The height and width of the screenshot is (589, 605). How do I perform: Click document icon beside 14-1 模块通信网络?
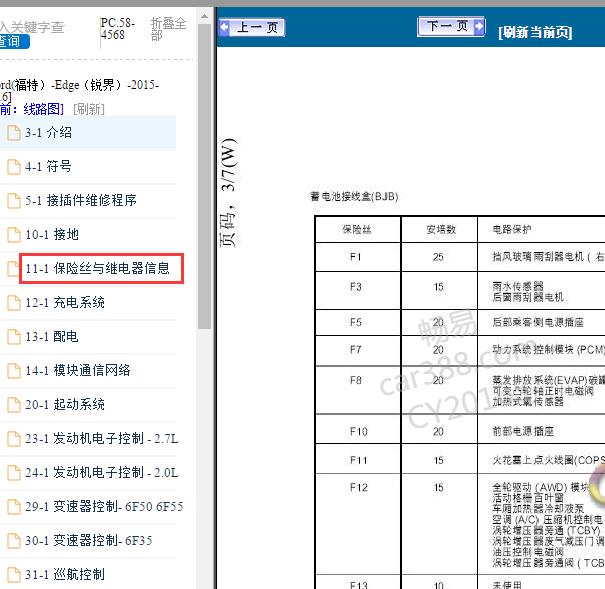(14, 371)
